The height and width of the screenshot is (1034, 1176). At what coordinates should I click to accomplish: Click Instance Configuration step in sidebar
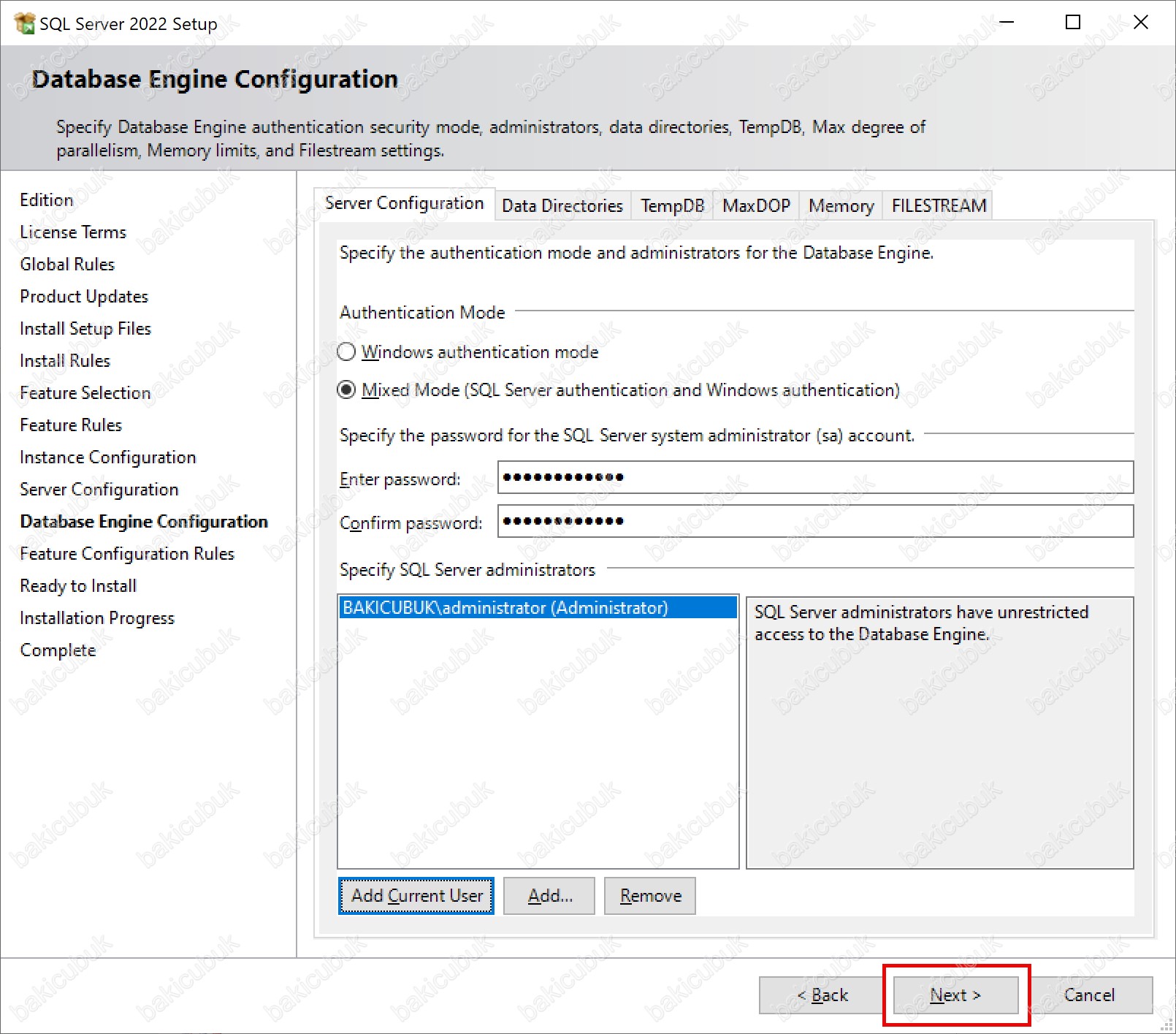click(108, 457)
